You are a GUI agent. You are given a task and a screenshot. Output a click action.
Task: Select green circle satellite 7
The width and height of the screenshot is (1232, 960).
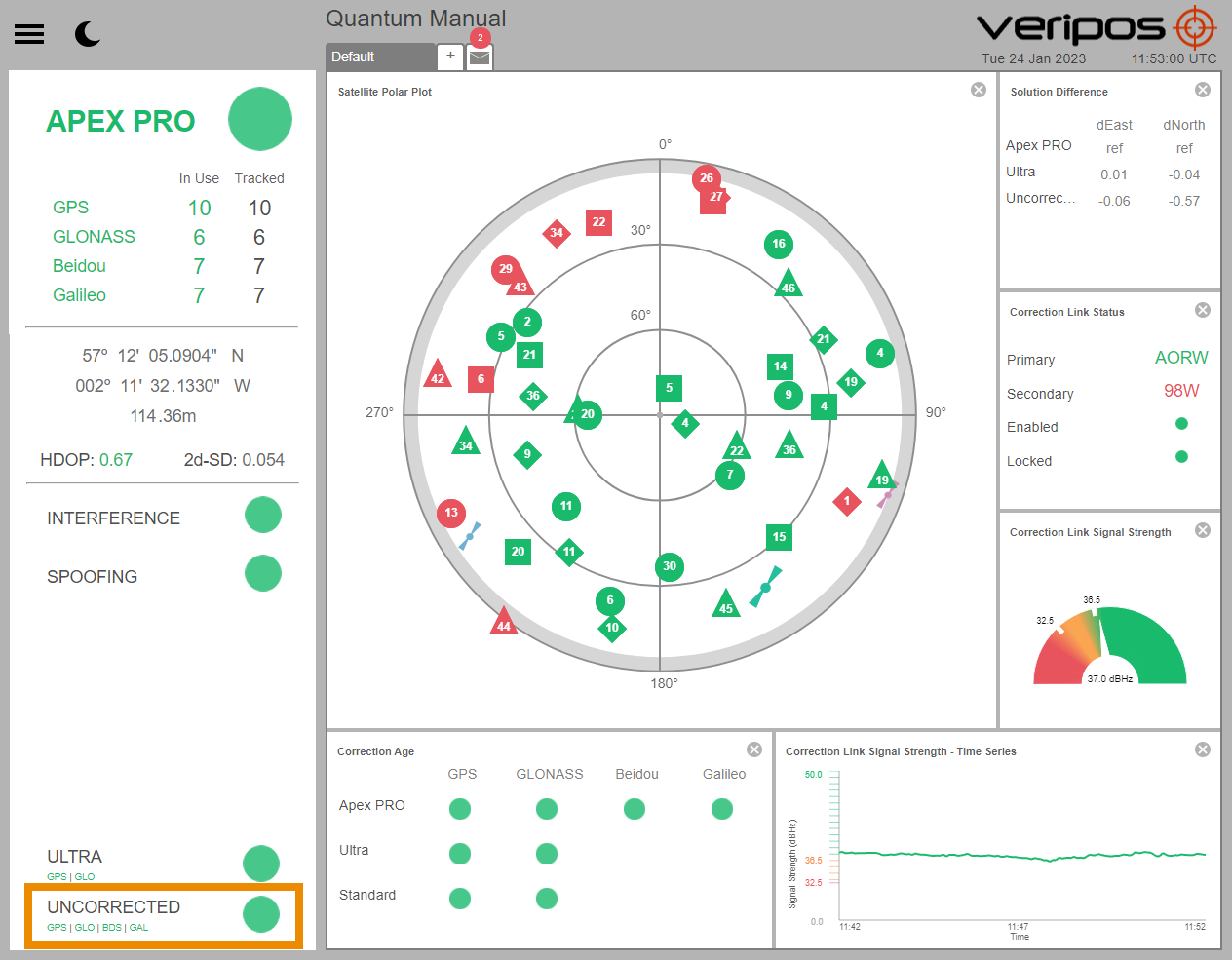tap(730, 475)
